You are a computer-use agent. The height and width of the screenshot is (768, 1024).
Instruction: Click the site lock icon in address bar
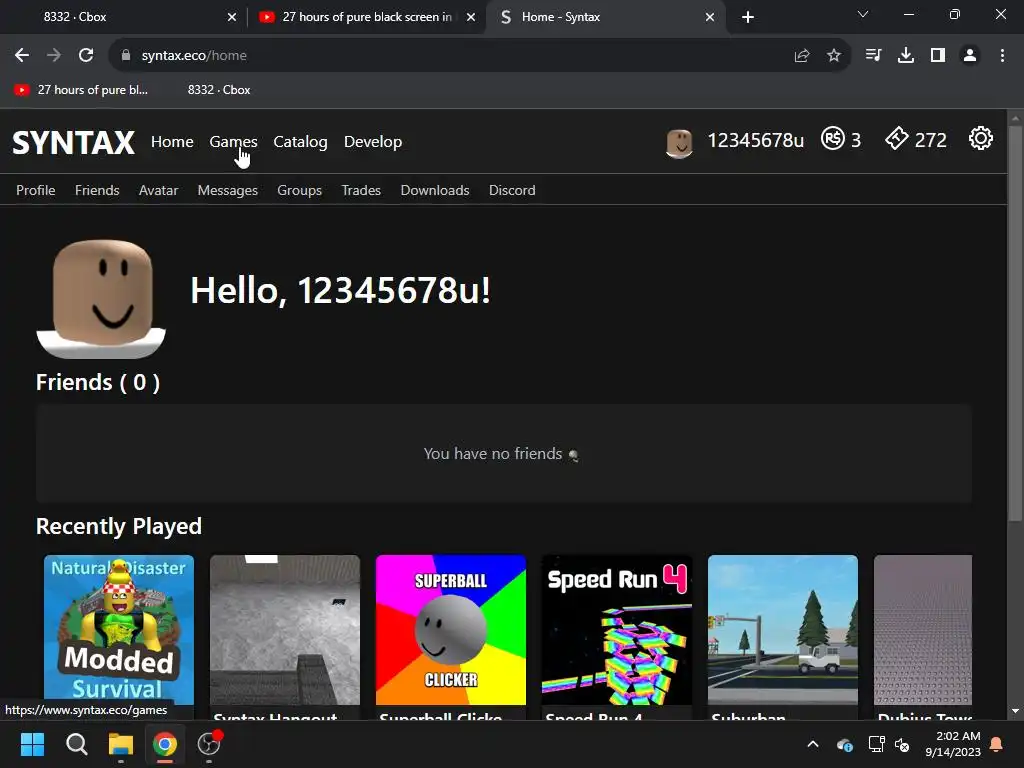pos(126,56)
